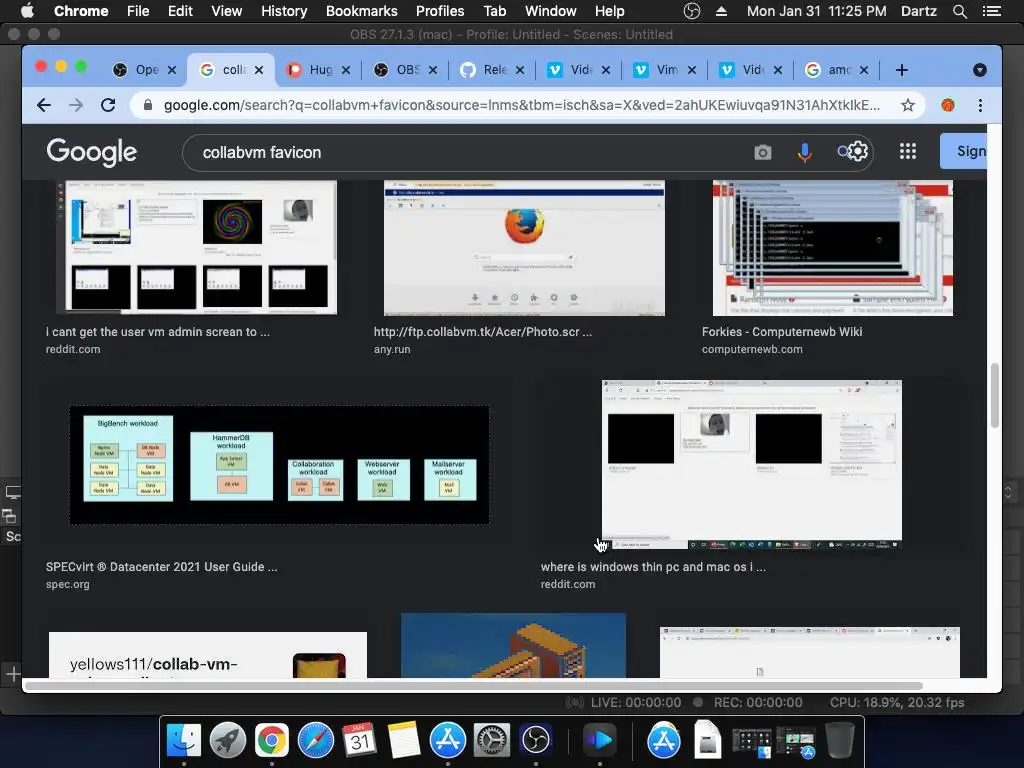Click the Chrome address bar URL
Screen dimensions: 1024x768
[x=521, y=105]
